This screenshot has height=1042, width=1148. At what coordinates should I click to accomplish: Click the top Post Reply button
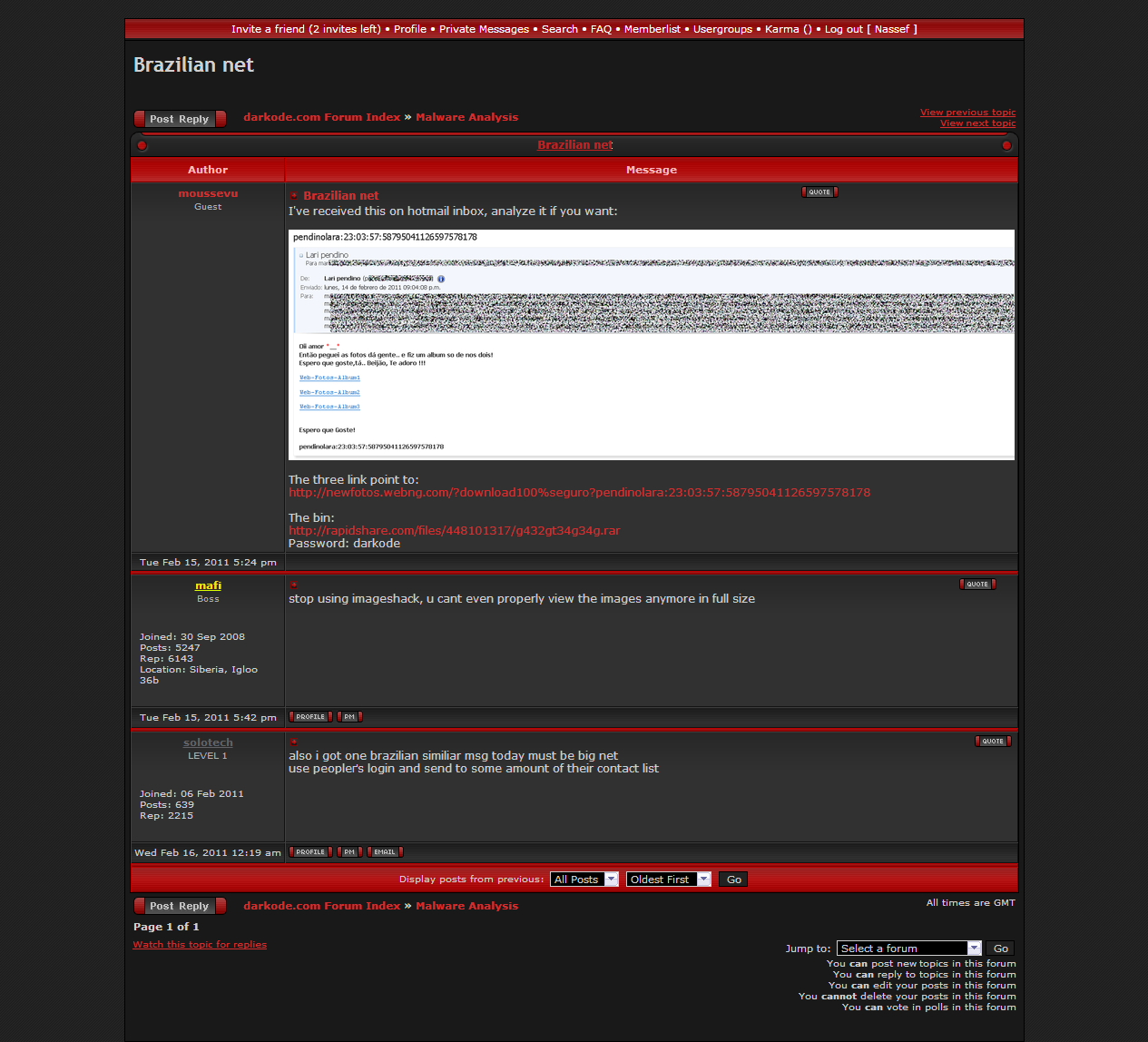[x=180, y=119]
